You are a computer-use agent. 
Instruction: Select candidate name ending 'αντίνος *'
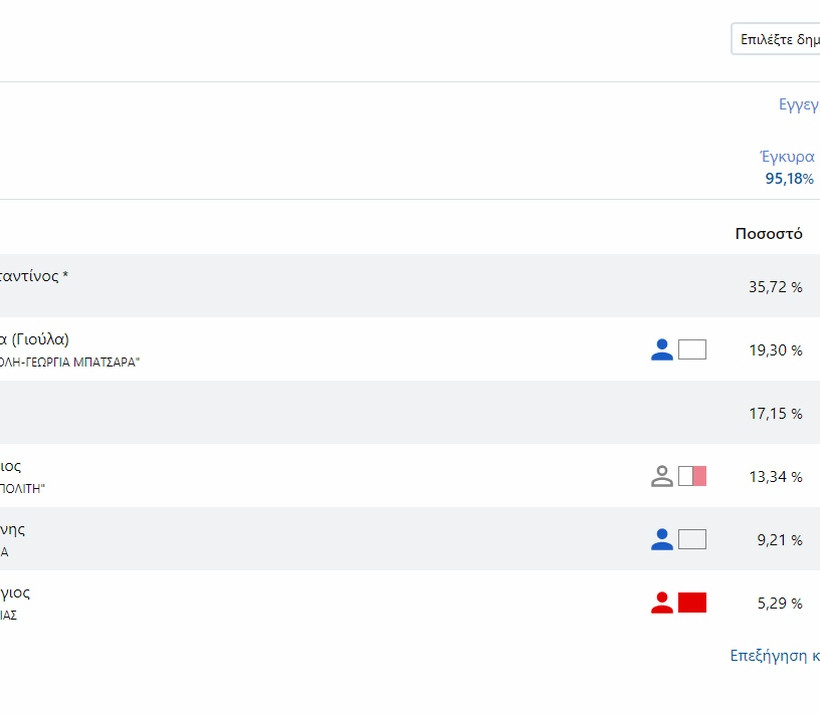pos(34,276)
